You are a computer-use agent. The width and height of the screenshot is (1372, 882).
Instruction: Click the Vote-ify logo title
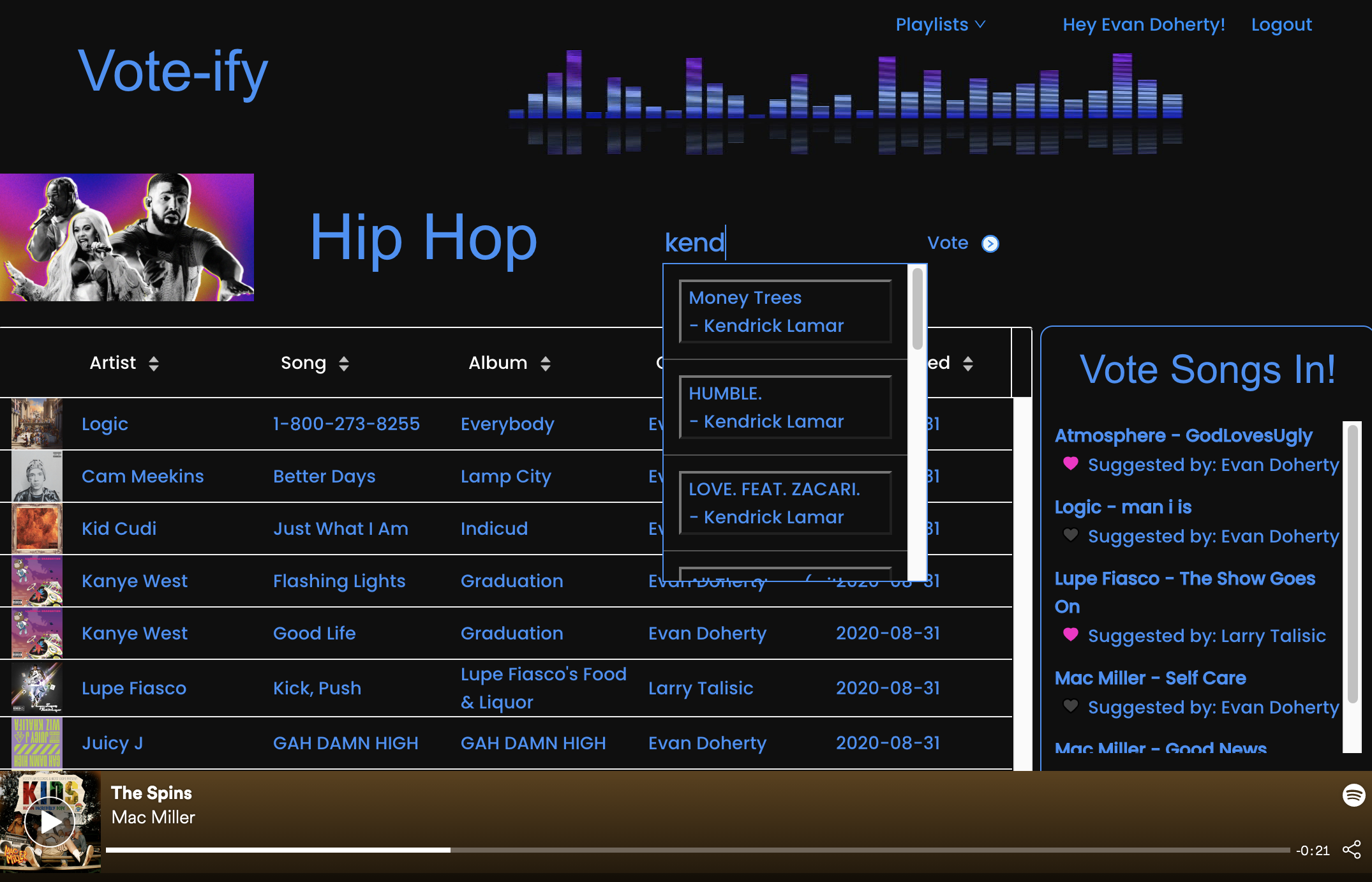pos(173,71)
